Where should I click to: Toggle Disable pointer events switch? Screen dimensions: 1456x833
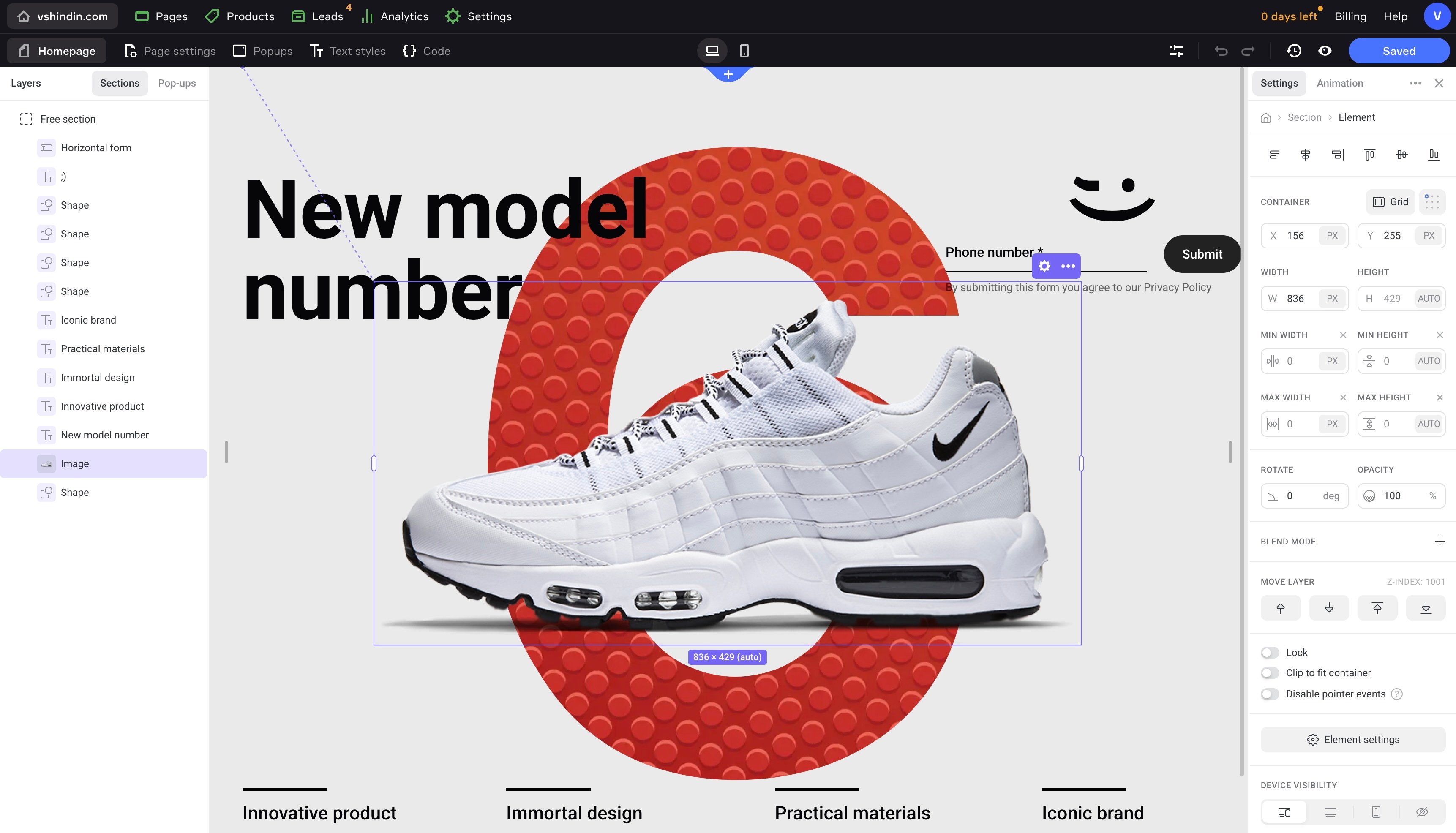(1270, 694)
